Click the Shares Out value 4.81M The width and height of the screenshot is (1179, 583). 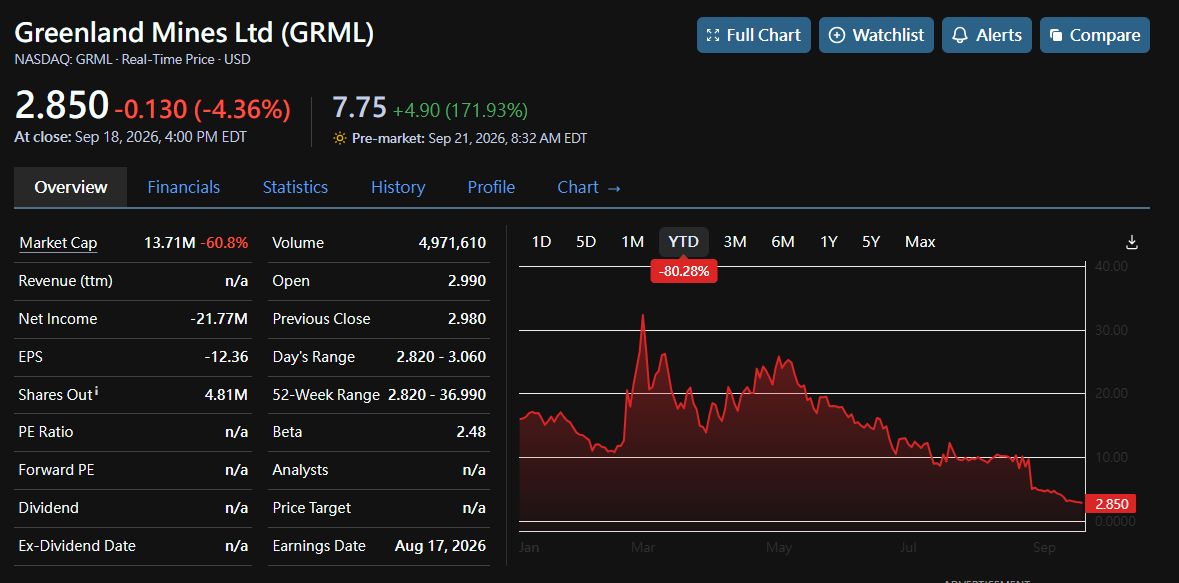pos(226,394)
